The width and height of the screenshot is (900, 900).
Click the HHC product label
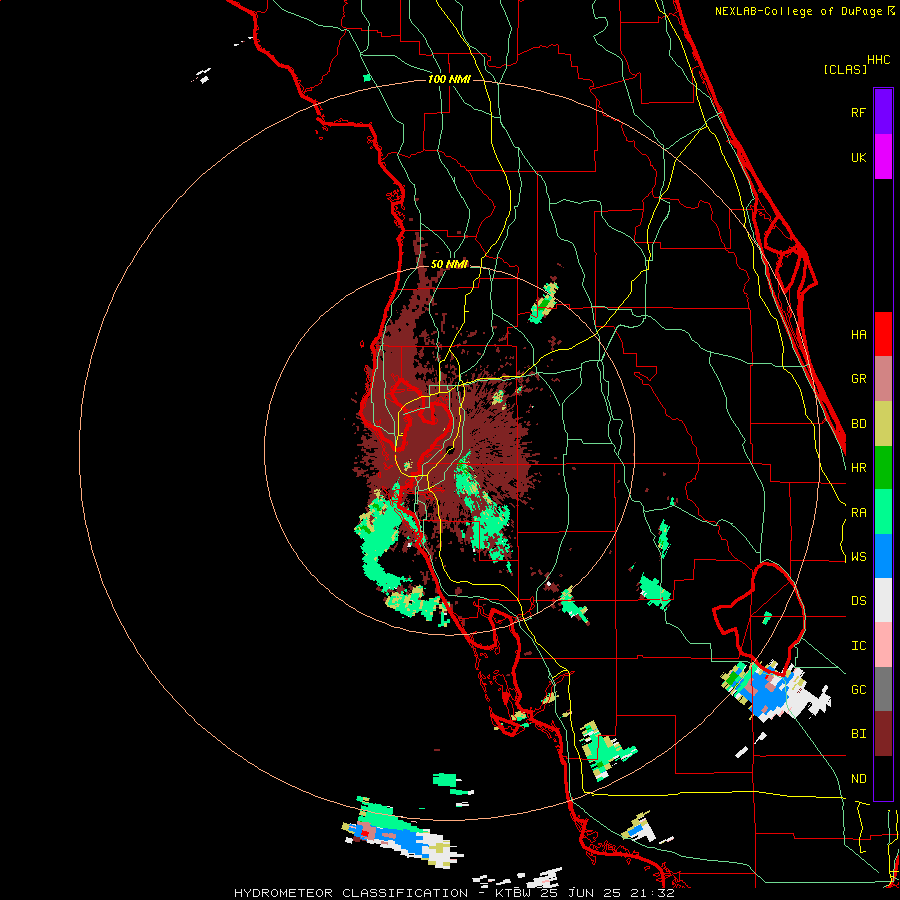click(878, 60)
